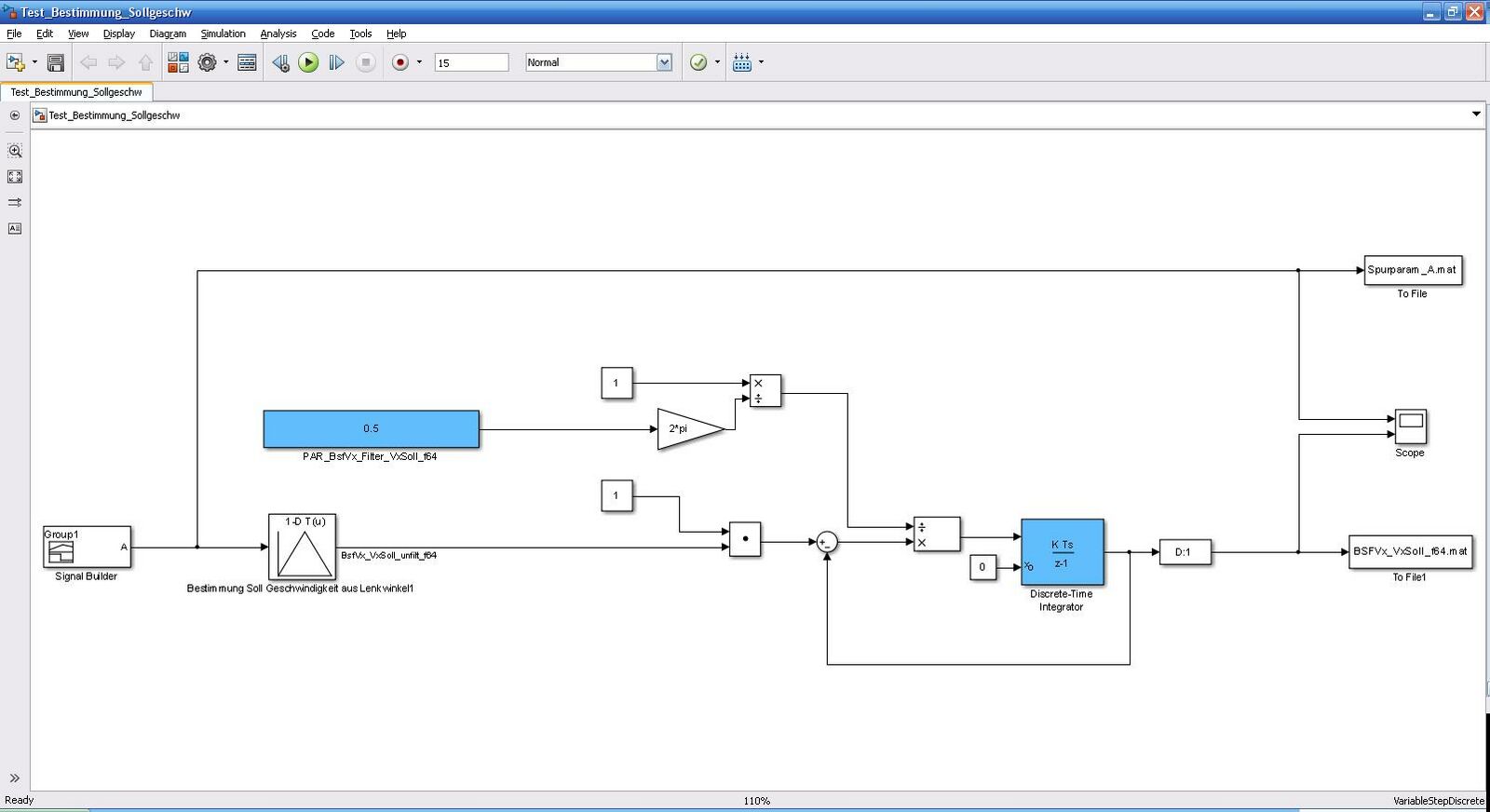
Task: Click the blue PAR_BsfVx_Filter_VxSoll_f64 constant block
Action: click(x=371, y=429)
